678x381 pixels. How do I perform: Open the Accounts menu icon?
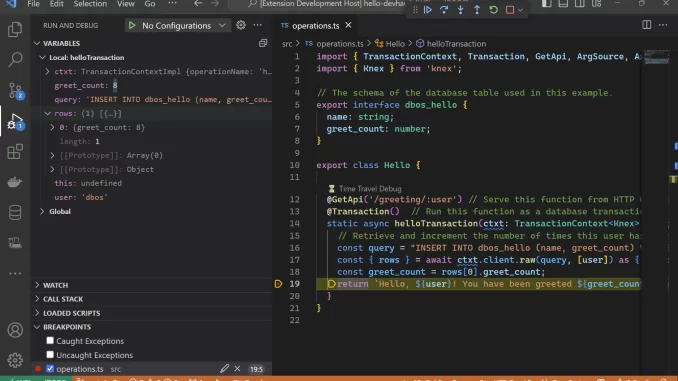pyautogui.click(x=15, y=330)
